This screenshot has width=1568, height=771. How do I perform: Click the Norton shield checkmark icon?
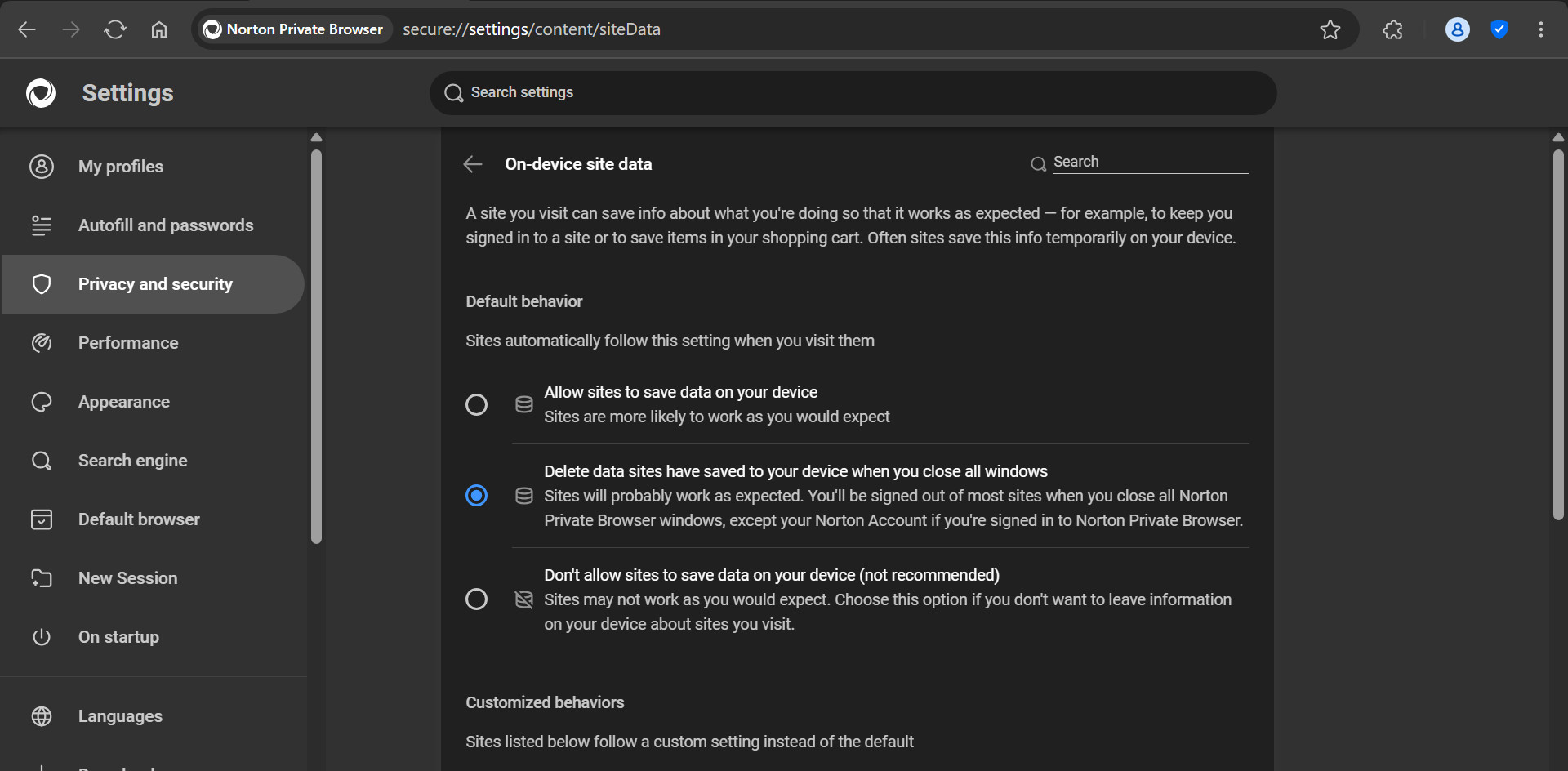1499,29
